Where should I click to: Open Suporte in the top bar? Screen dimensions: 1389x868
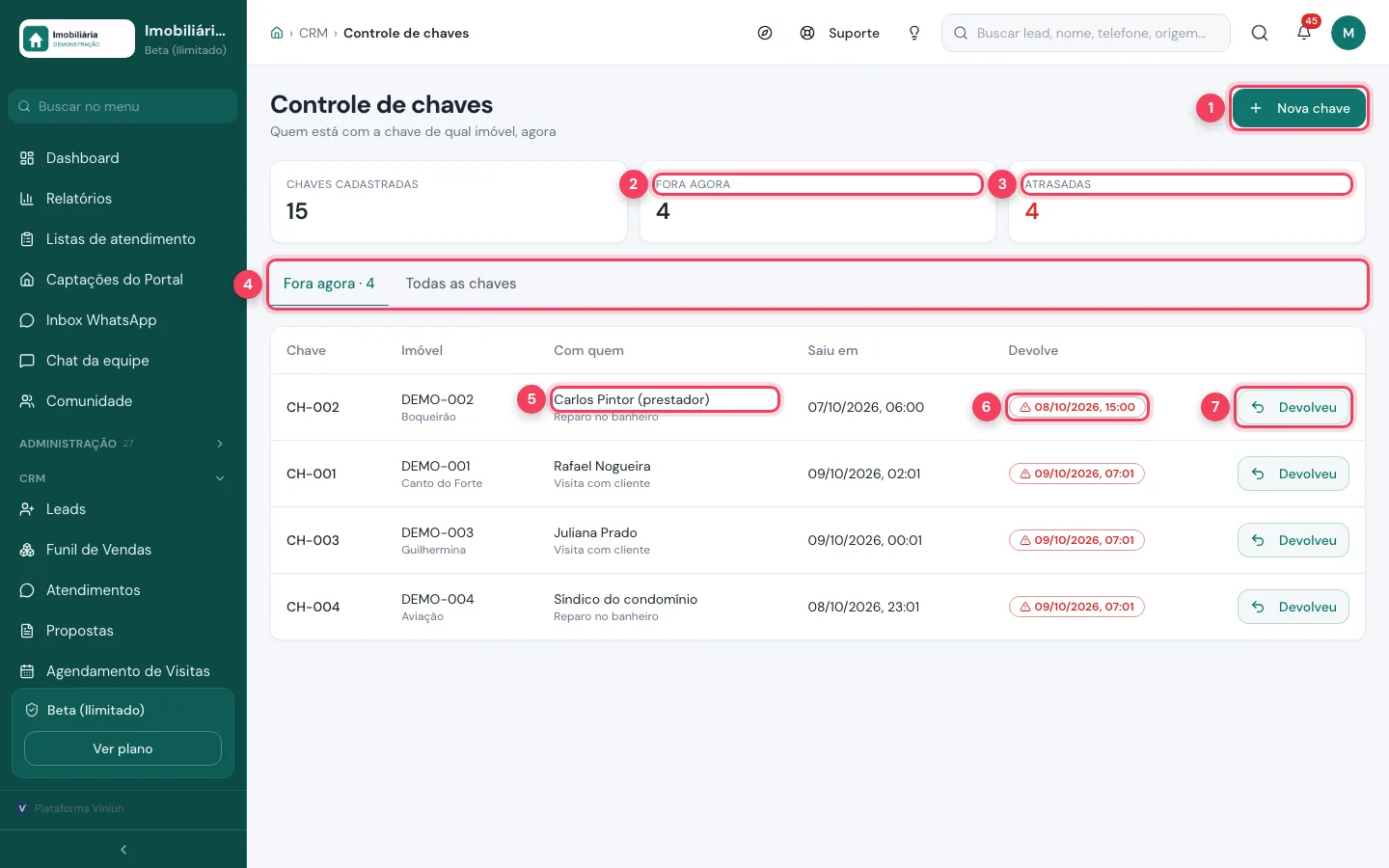point(840,33)
